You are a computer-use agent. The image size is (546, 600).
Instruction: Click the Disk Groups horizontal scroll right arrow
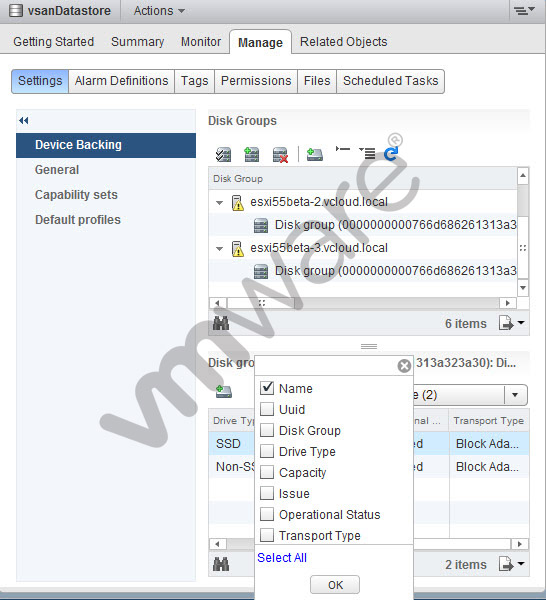(x=508, y=303)
